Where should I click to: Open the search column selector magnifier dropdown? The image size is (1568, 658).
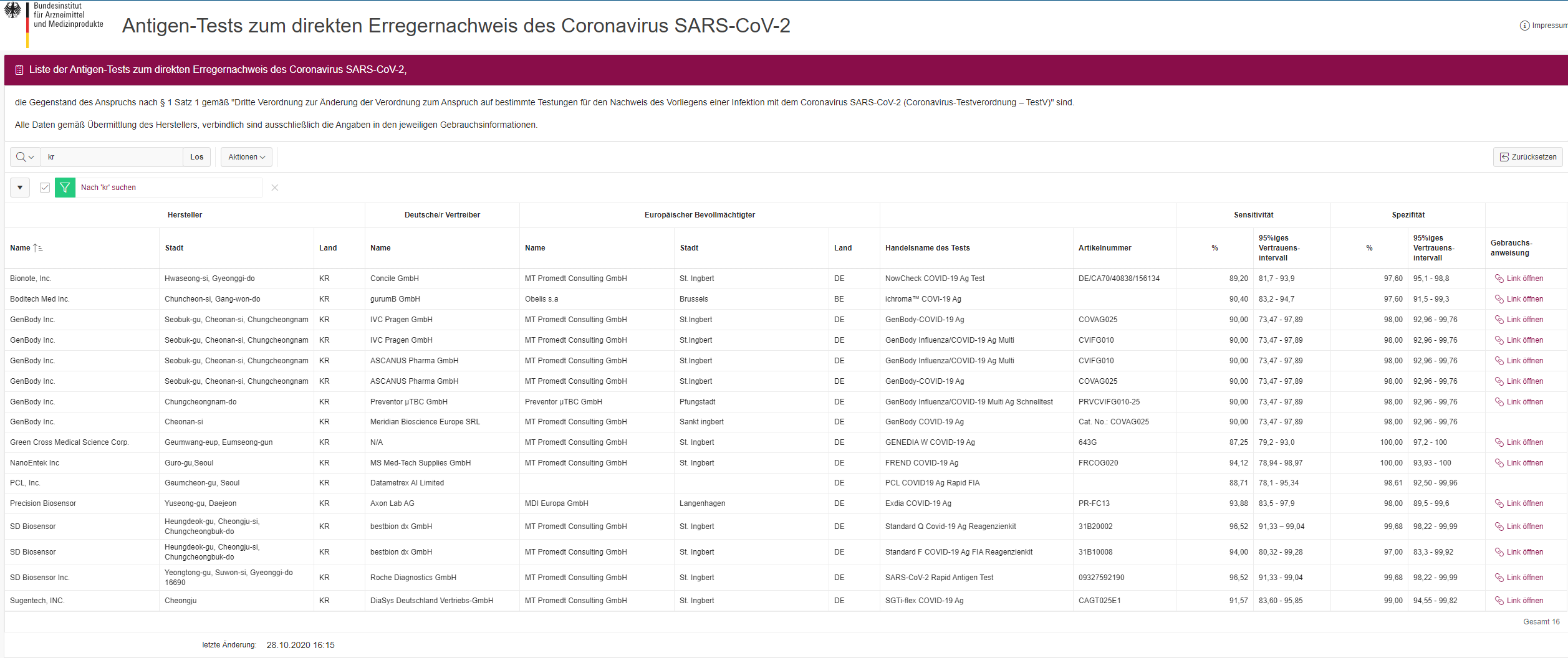(x=26, y=157)
